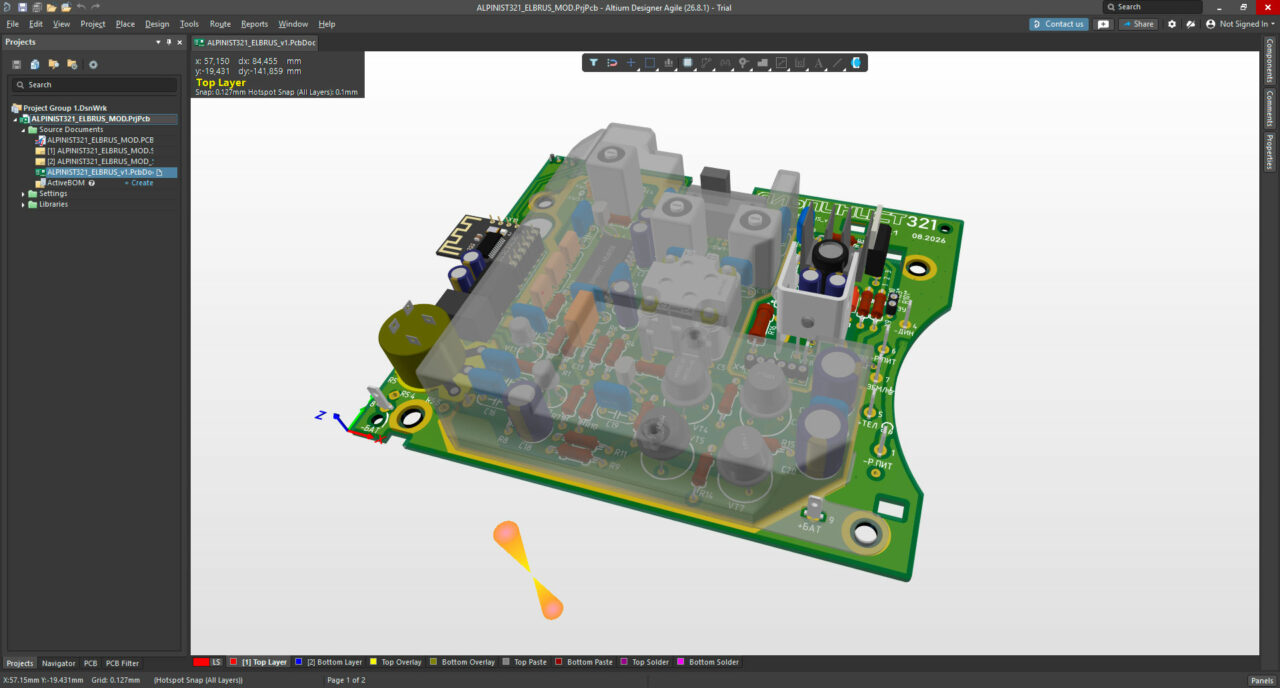Pin the Projects panel
1280x688 pixels.
[x=168, y=42]
